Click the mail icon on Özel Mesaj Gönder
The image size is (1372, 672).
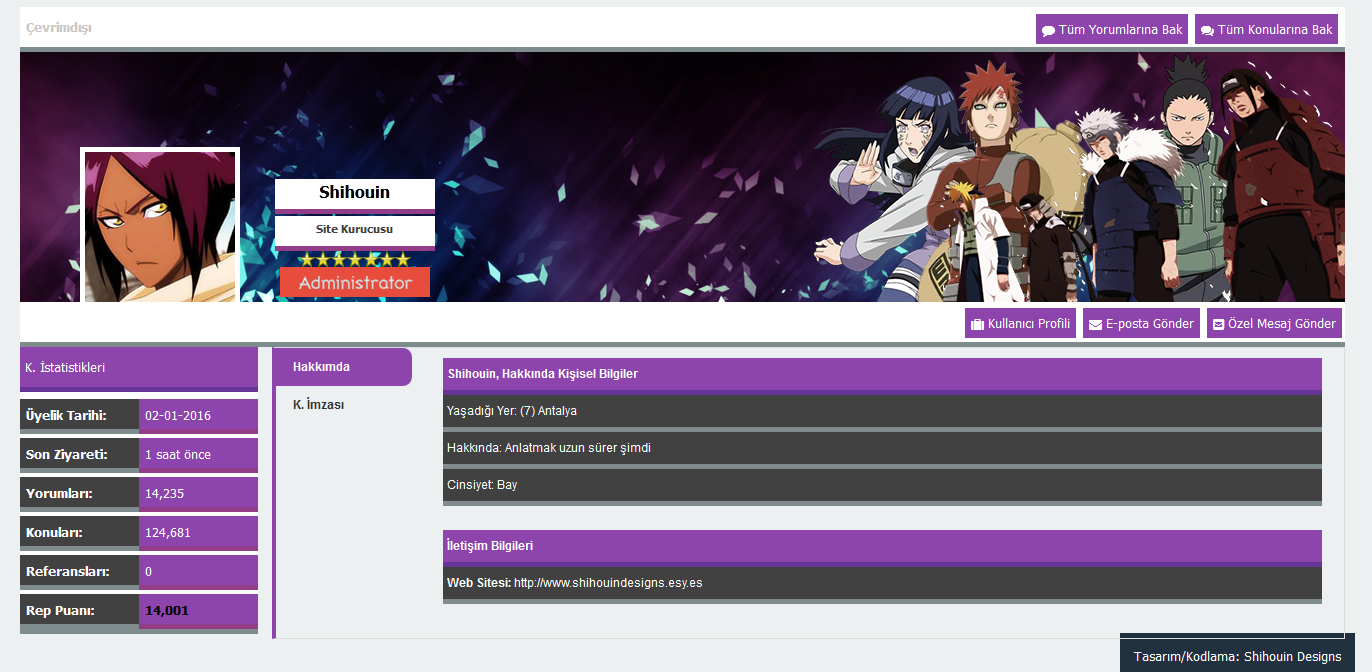pyautogui.click(x=1219, y=324)
